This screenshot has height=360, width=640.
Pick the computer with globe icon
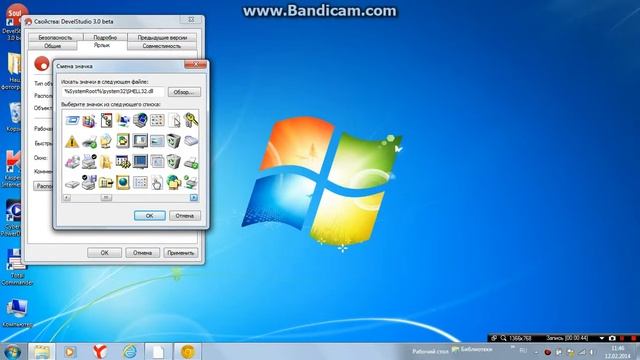(x=140, y=120)
